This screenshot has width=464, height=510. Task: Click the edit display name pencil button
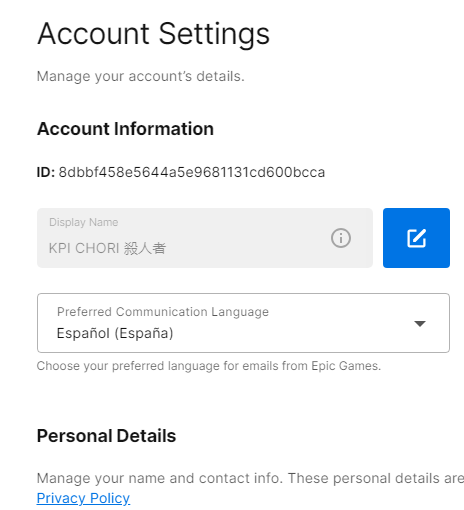point(416,238)
